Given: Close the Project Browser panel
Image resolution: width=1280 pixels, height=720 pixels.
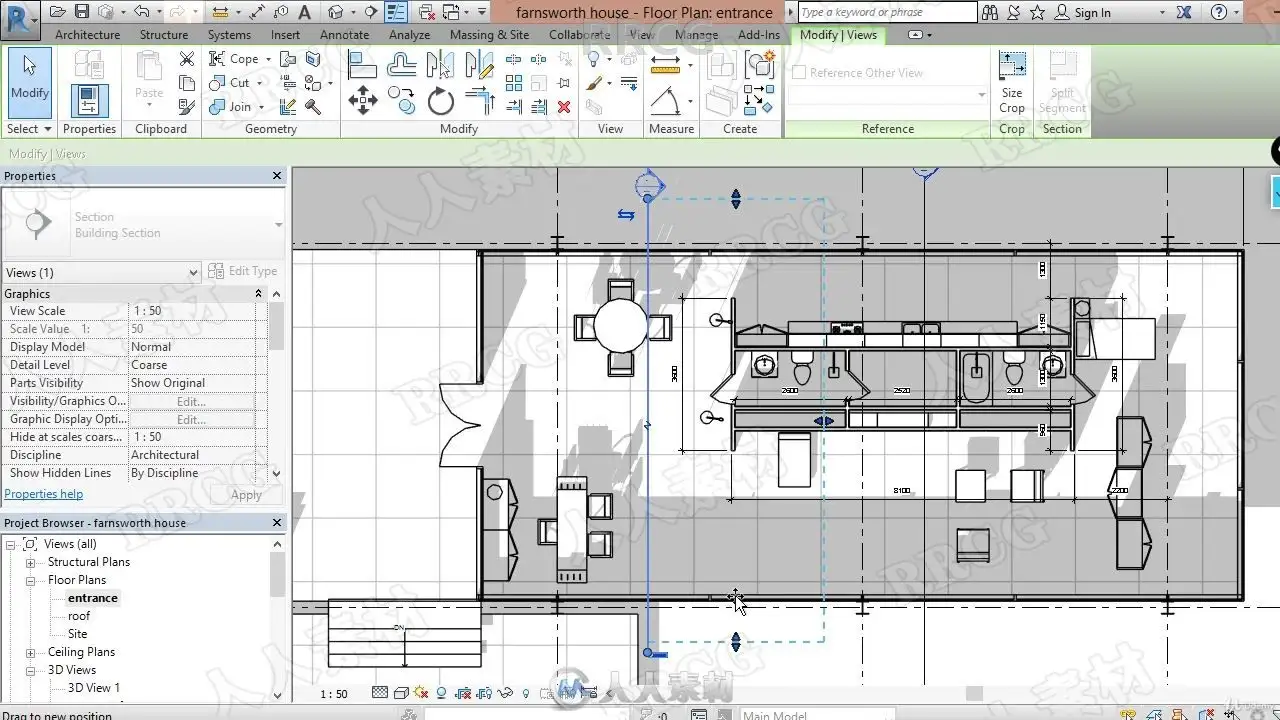Looking at the screenshot, I should [277, 523].
